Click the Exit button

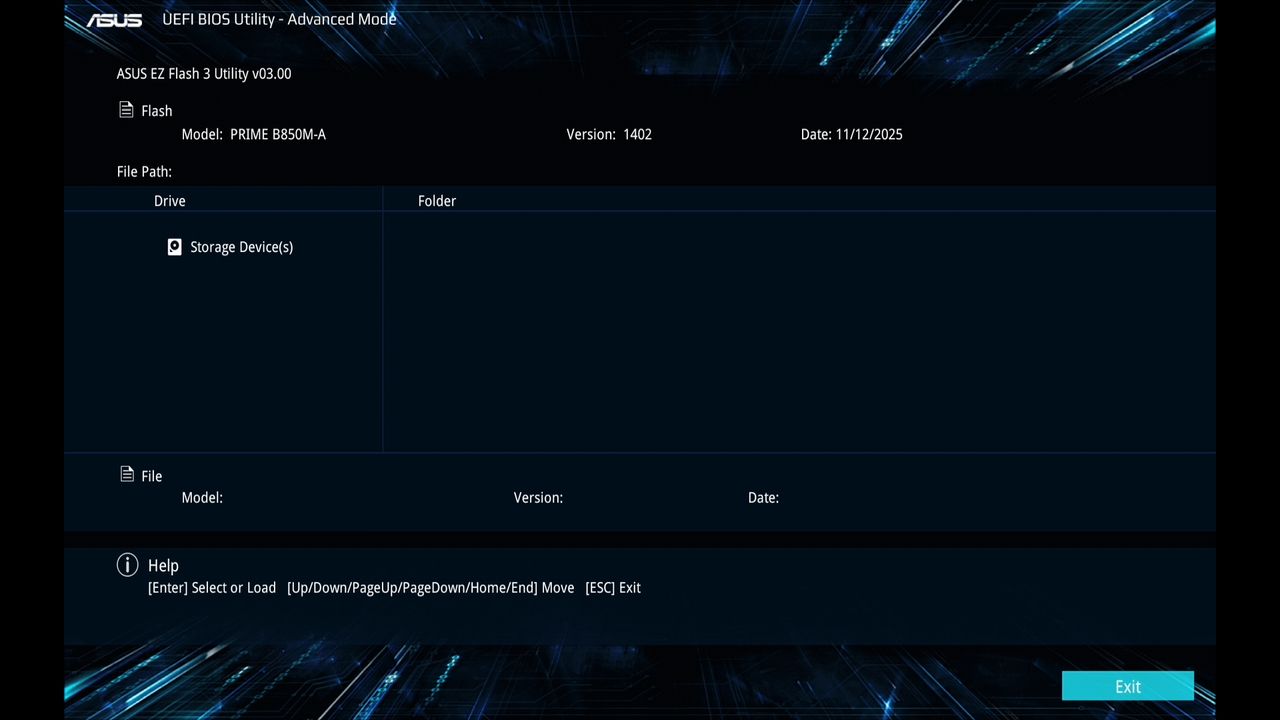[x=1127, y=686]
